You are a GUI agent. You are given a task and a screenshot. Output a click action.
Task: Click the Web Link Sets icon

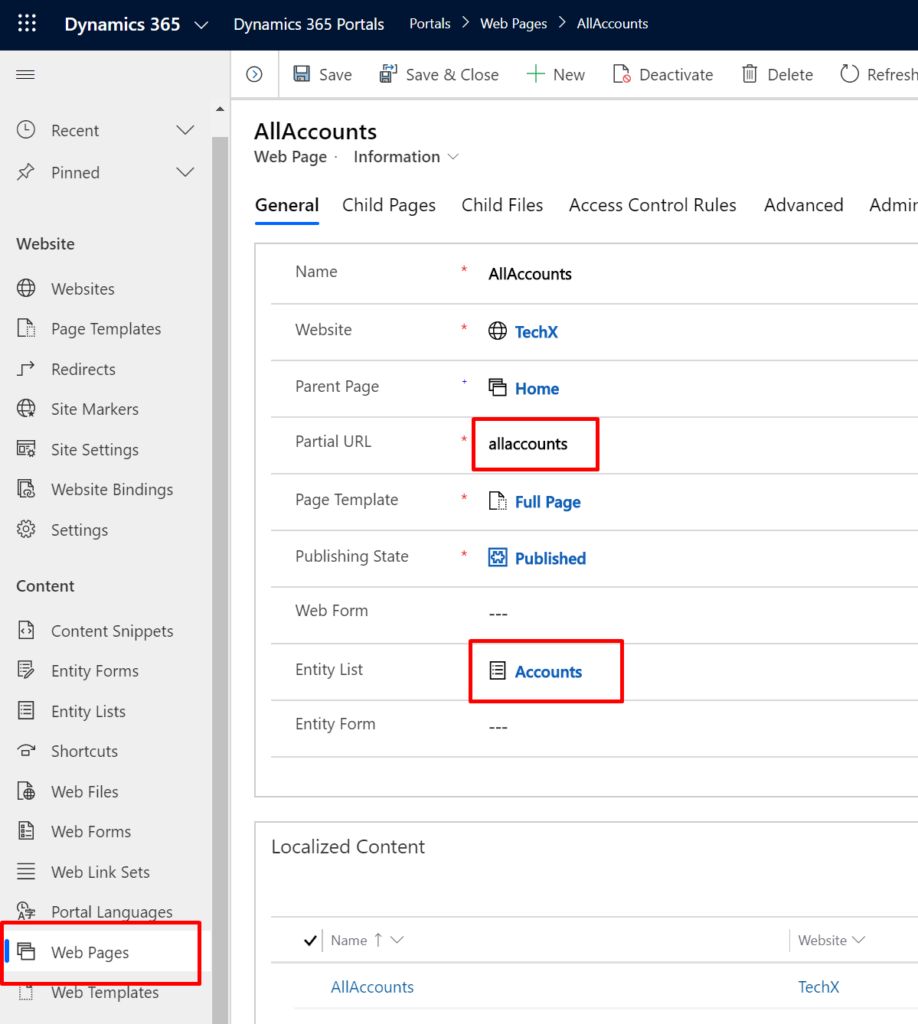point(26,871)
